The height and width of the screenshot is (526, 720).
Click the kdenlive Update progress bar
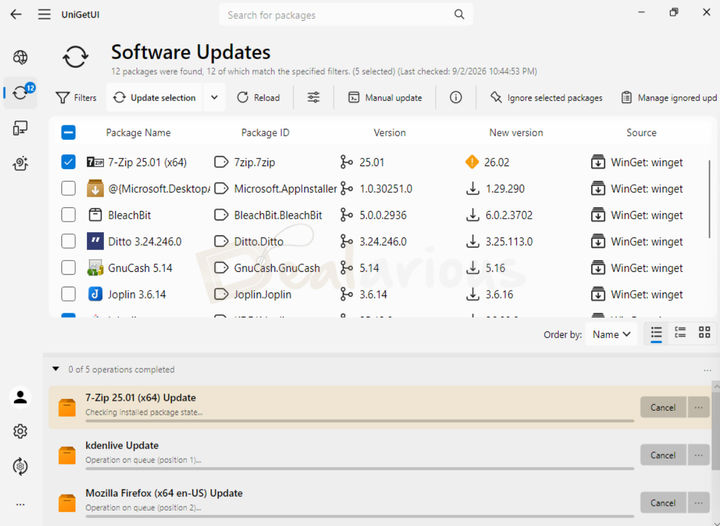[x=360, y=468]
